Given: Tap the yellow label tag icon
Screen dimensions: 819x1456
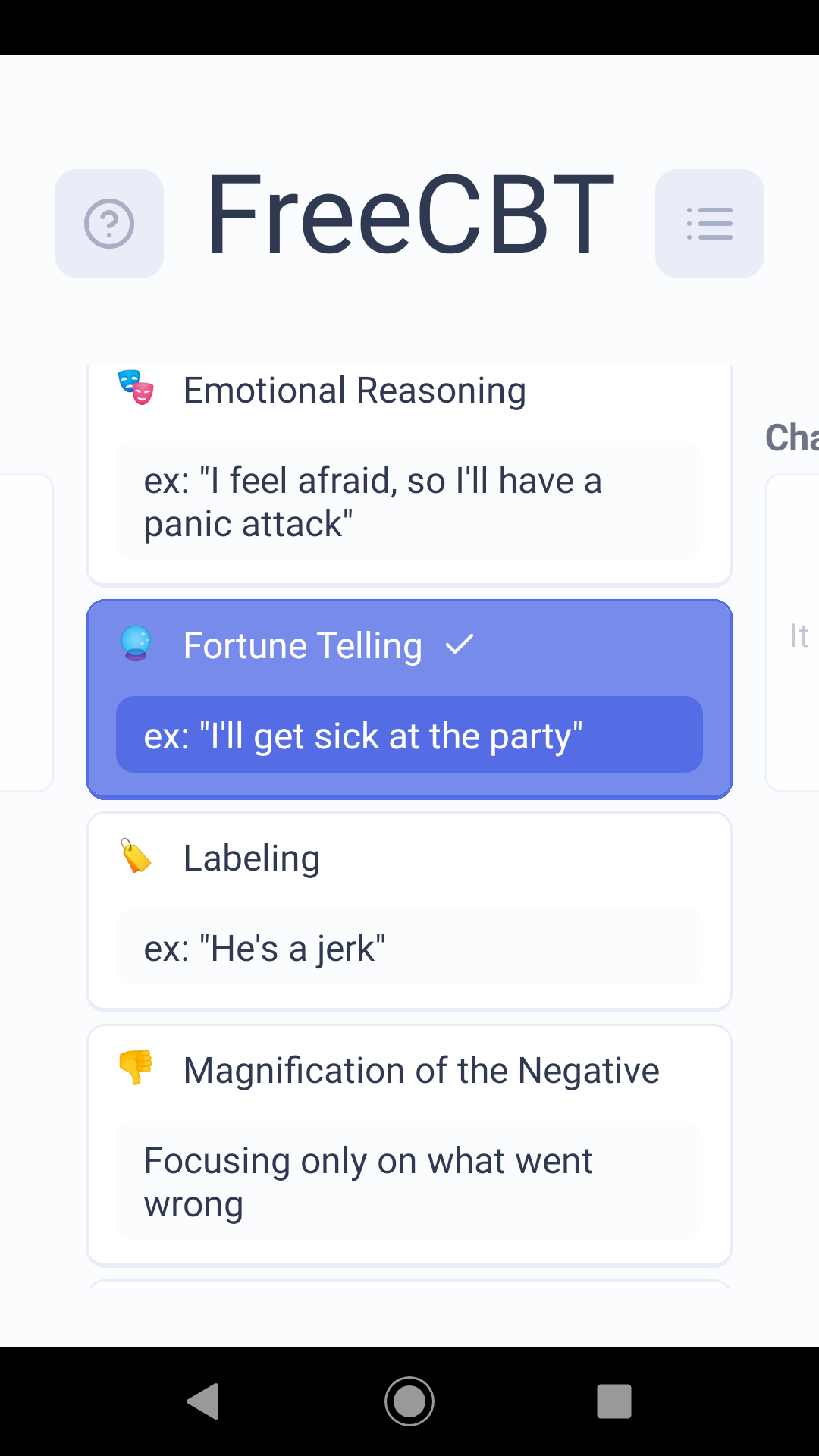Looking at the screenshot, I should [x=136, y=856].
